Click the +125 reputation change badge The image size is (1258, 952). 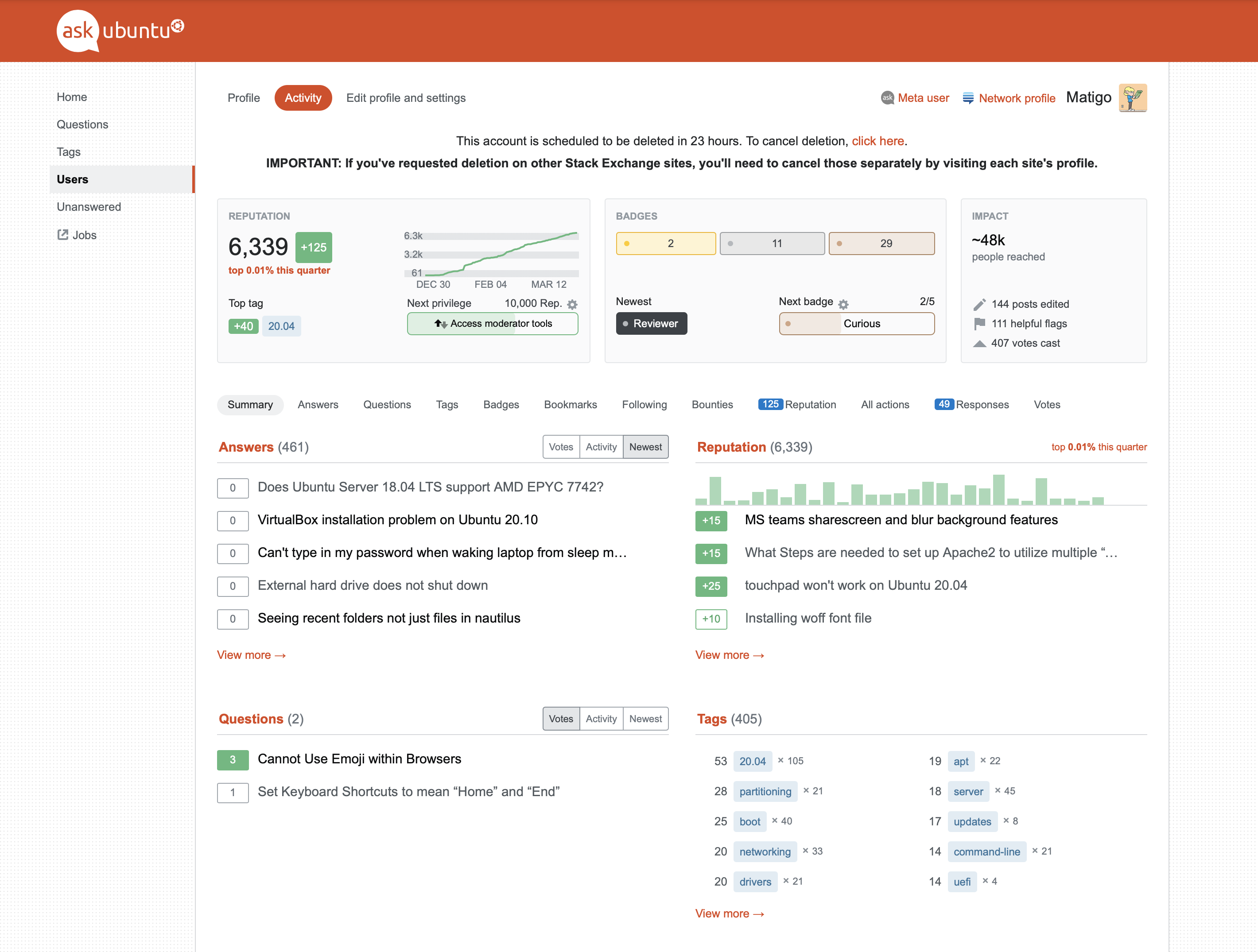click(313, 247)
